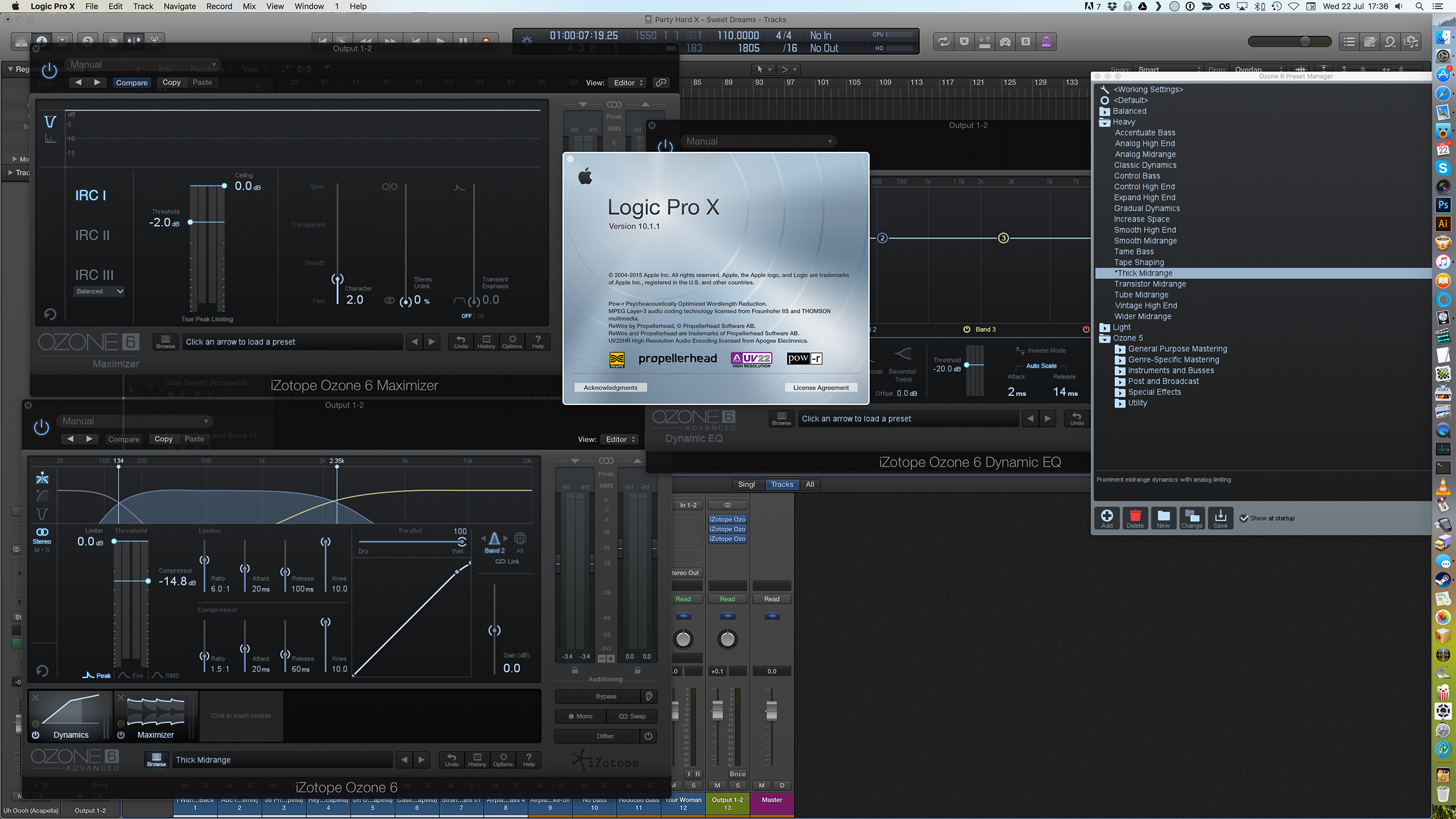Open the Window menu
The height and width of the screenshot is (819, 1456).
point(309,6)
